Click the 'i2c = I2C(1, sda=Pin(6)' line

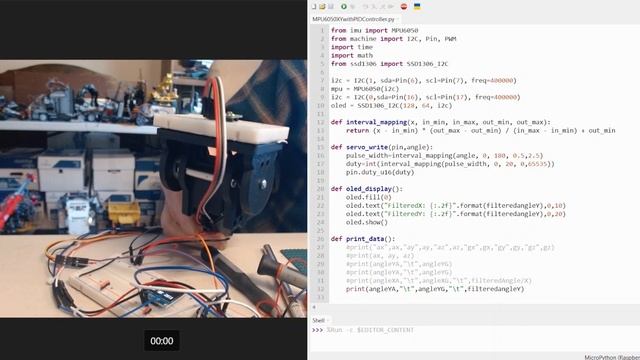click(x=424, y=80)
